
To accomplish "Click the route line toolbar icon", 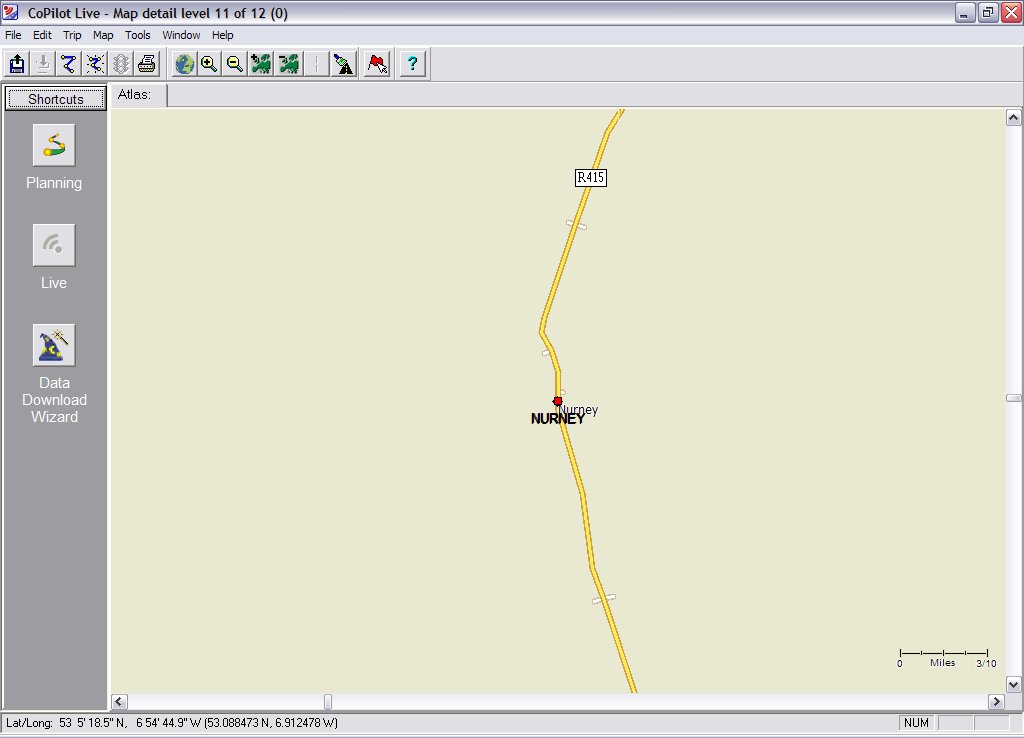I will coord(69,64).
